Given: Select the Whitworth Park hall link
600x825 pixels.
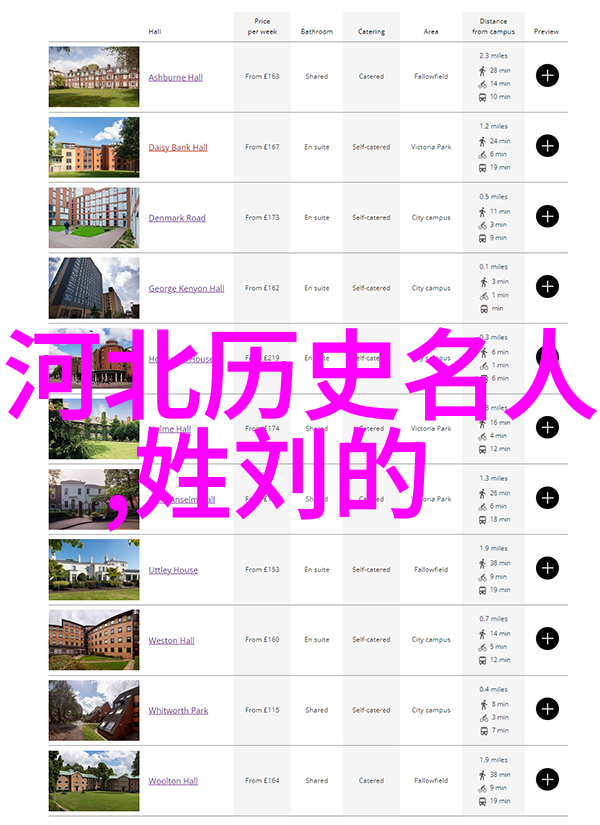Looking at the screenshot, I should 178,711.
